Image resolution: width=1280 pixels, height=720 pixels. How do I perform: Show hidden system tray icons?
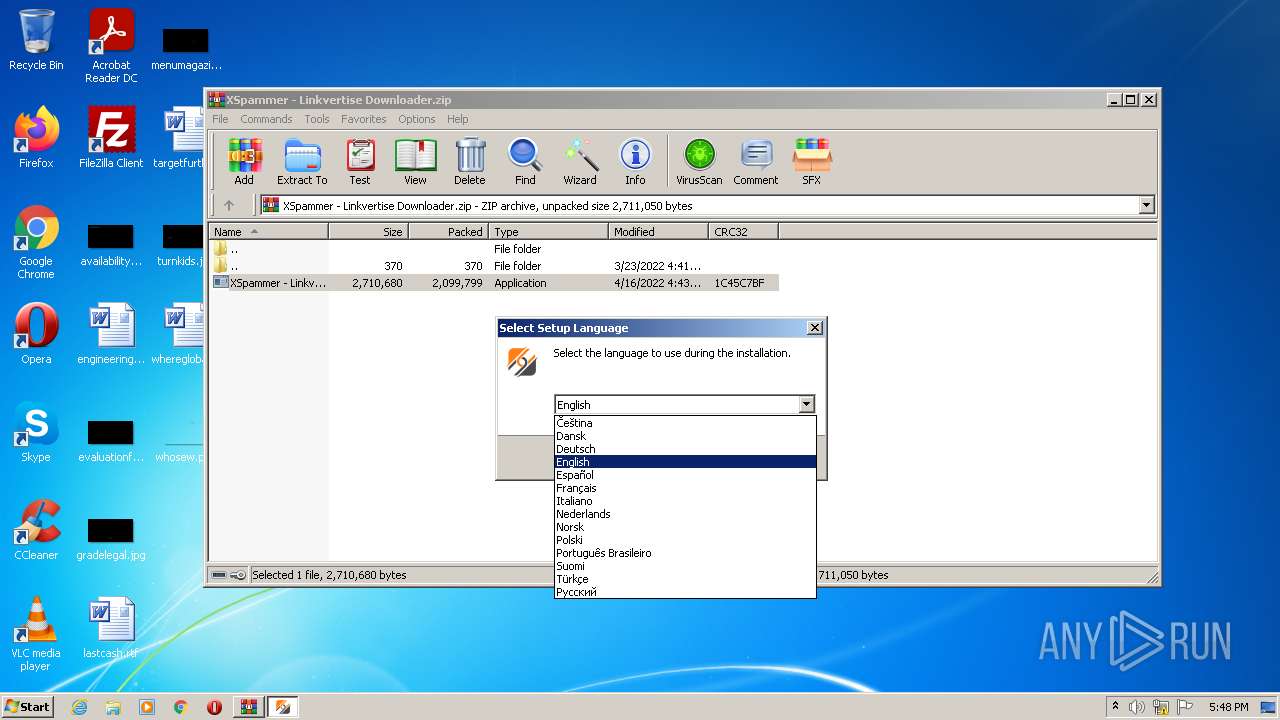1115,706
